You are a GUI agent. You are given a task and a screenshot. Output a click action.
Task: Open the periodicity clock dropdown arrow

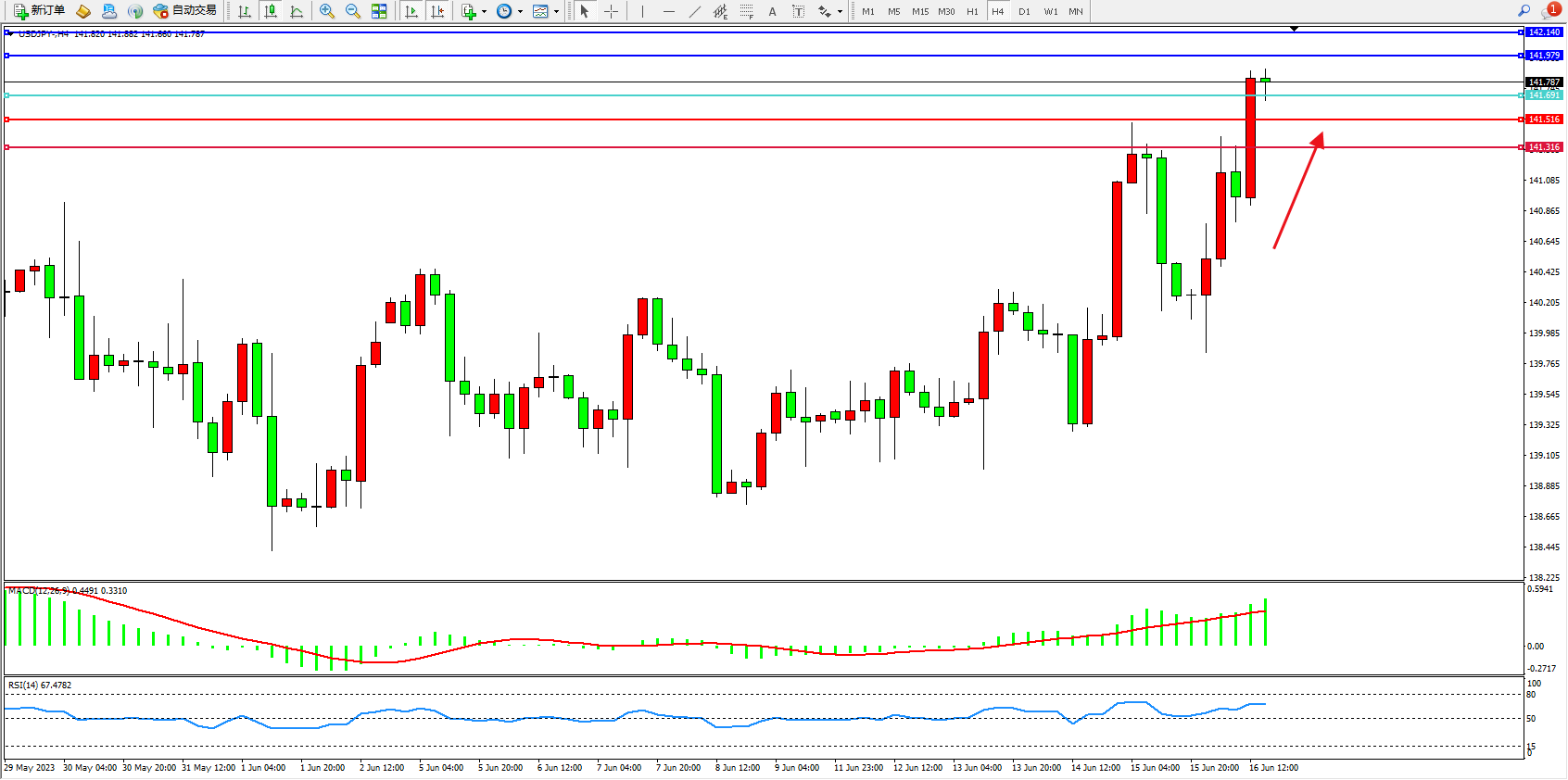520,12
